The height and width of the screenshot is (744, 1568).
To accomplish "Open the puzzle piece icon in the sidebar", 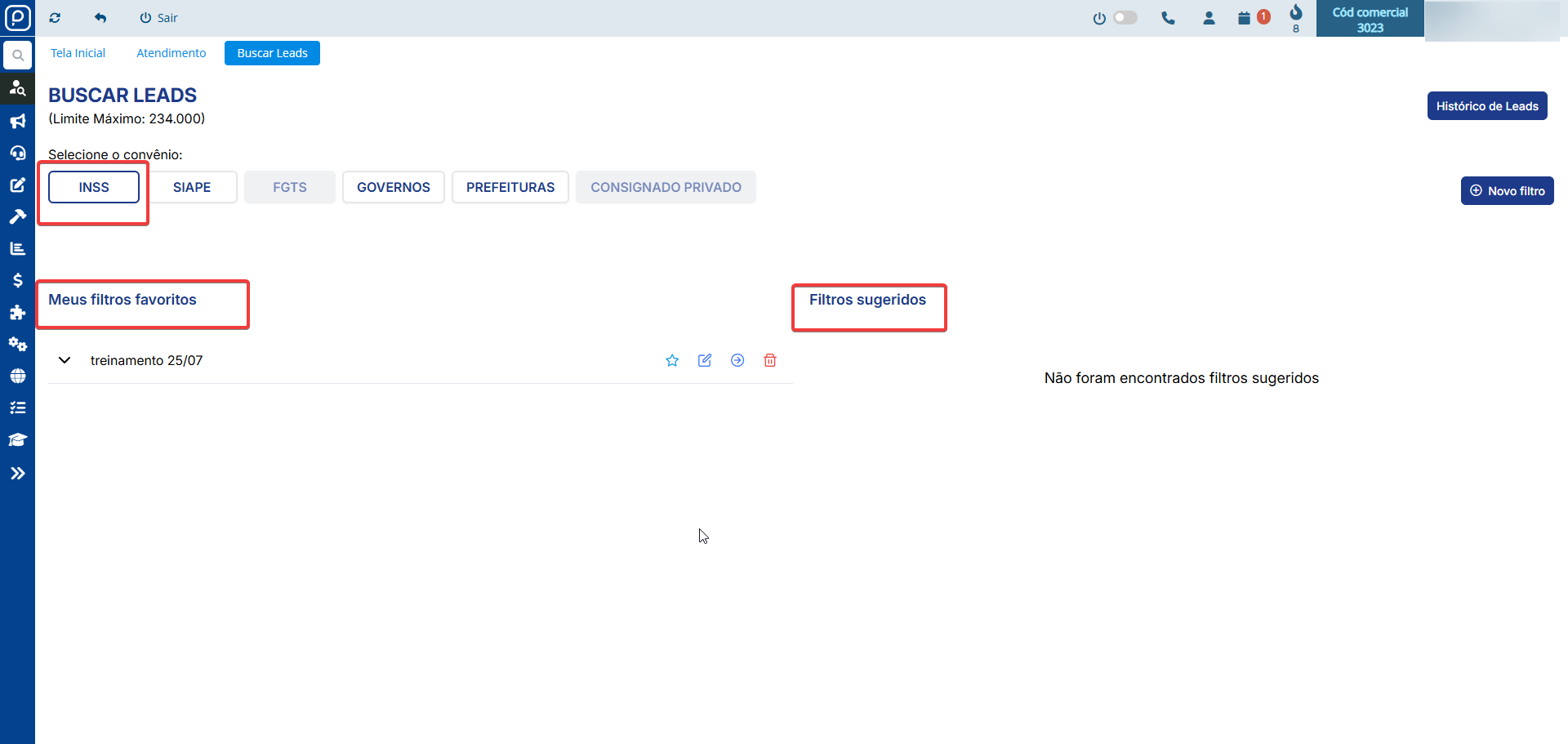I will coord(17,313).
